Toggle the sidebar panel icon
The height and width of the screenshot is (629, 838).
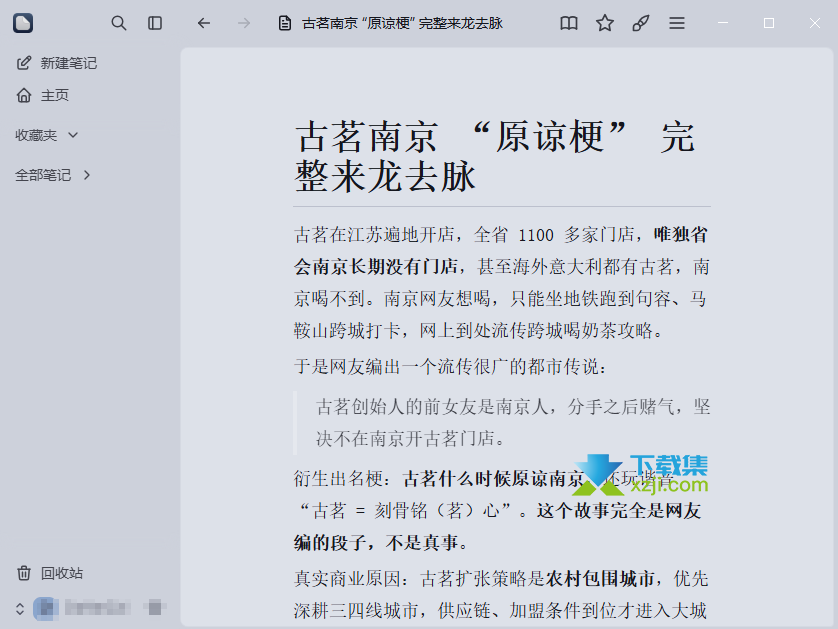(x=155, y=23)
